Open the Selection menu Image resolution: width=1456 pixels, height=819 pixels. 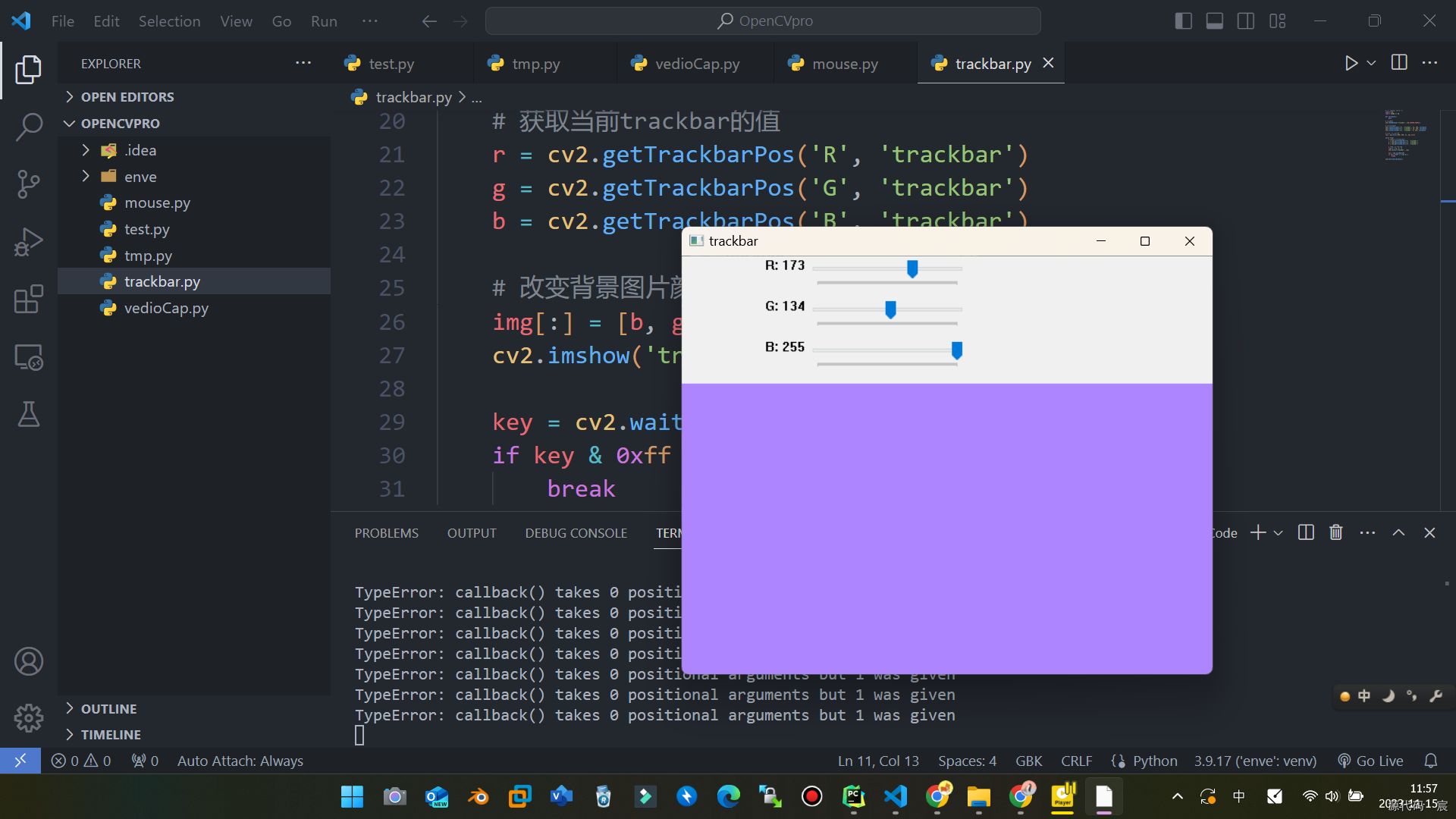coord(169,21)
